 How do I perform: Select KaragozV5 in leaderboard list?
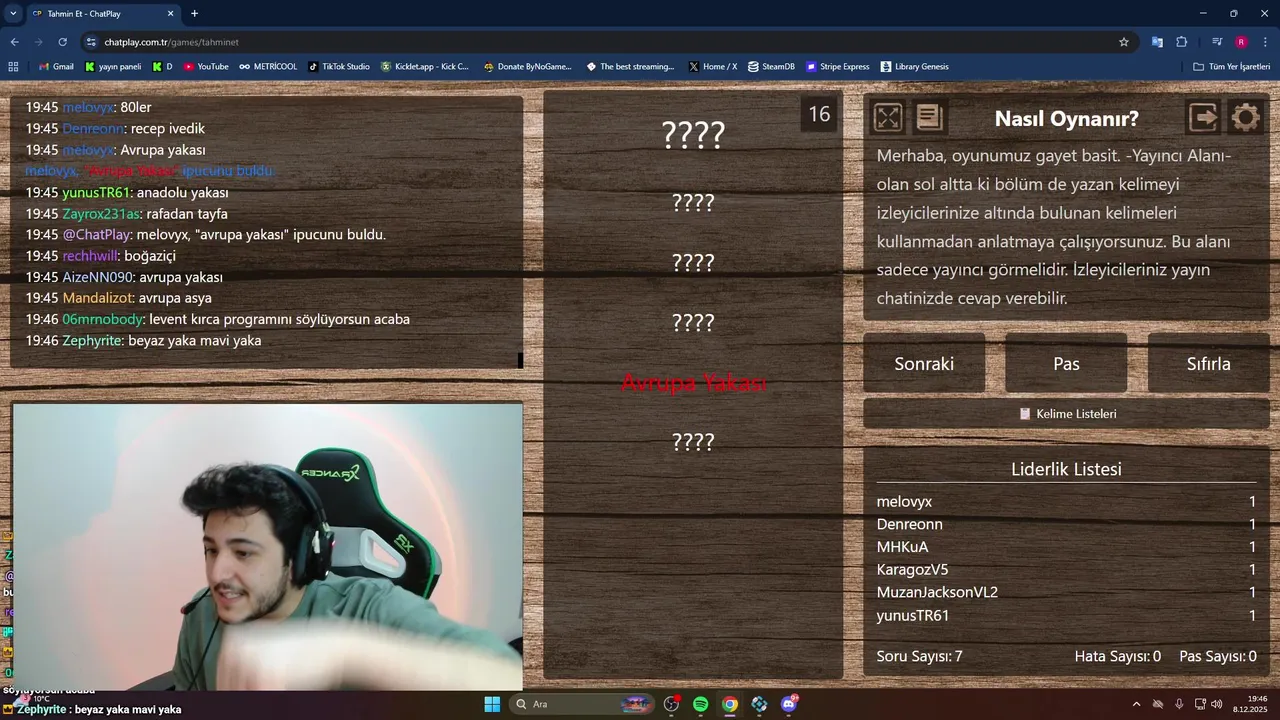(x=912, y=569)
